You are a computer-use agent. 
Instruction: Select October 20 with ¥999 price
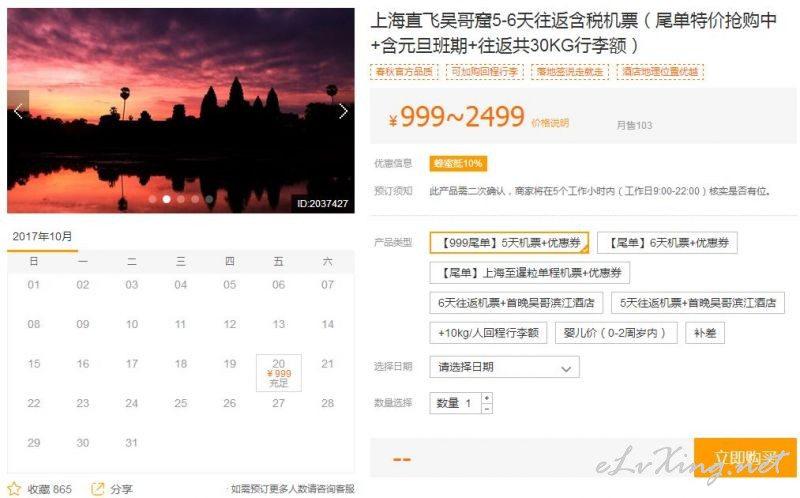pos(278,373)
